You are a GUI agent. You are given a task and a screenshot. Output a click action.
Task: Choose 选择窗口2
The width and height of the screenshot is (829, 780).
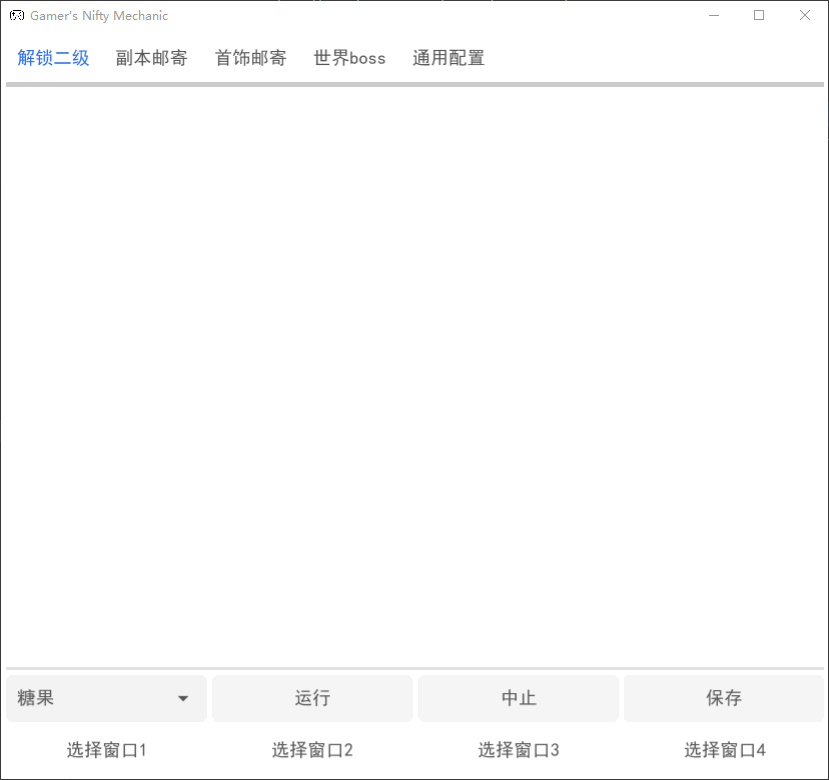312,750
